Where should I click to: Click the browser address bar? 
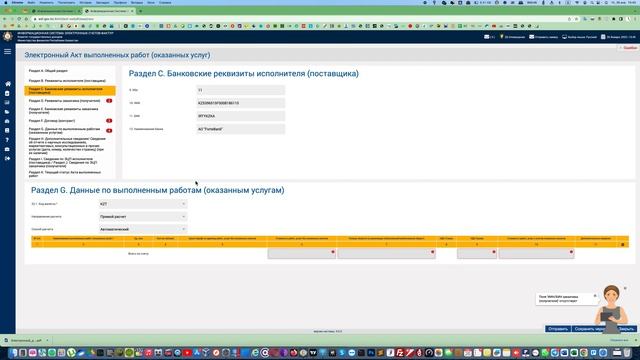302,19
